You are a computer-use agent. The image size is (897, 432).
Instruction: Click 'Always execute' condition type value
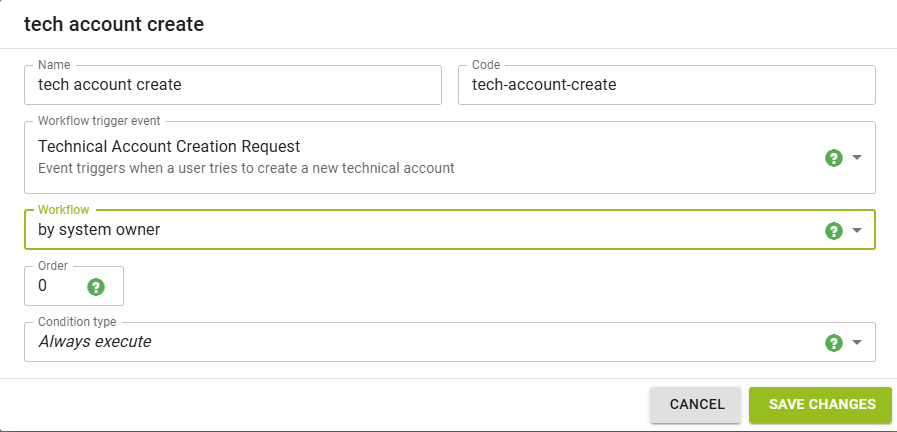coord(95,341)
